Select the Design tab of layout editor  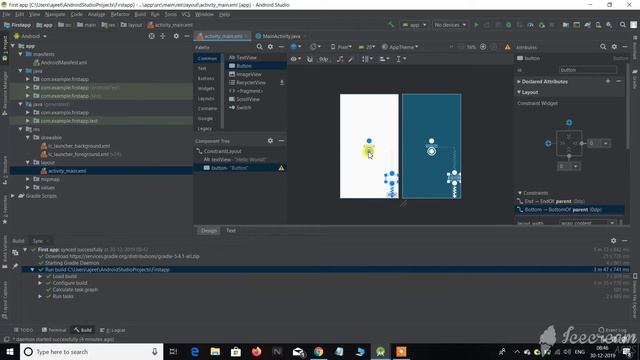tap(209, 230)
